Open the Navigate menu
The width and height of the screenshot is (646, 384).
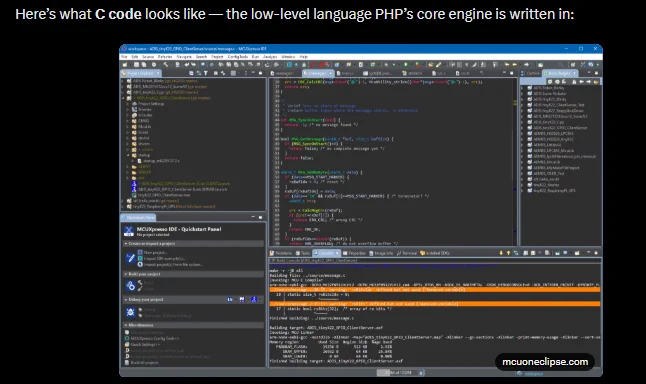184,57
